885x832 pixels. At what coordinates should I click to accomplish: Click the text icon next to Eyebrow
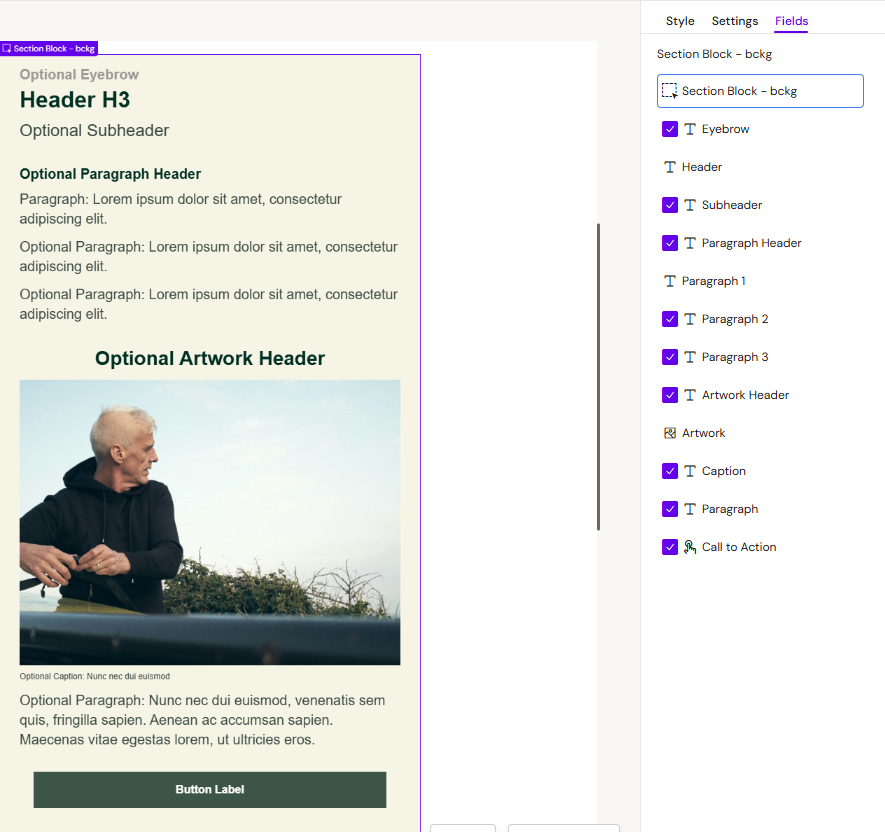[690, 129]
